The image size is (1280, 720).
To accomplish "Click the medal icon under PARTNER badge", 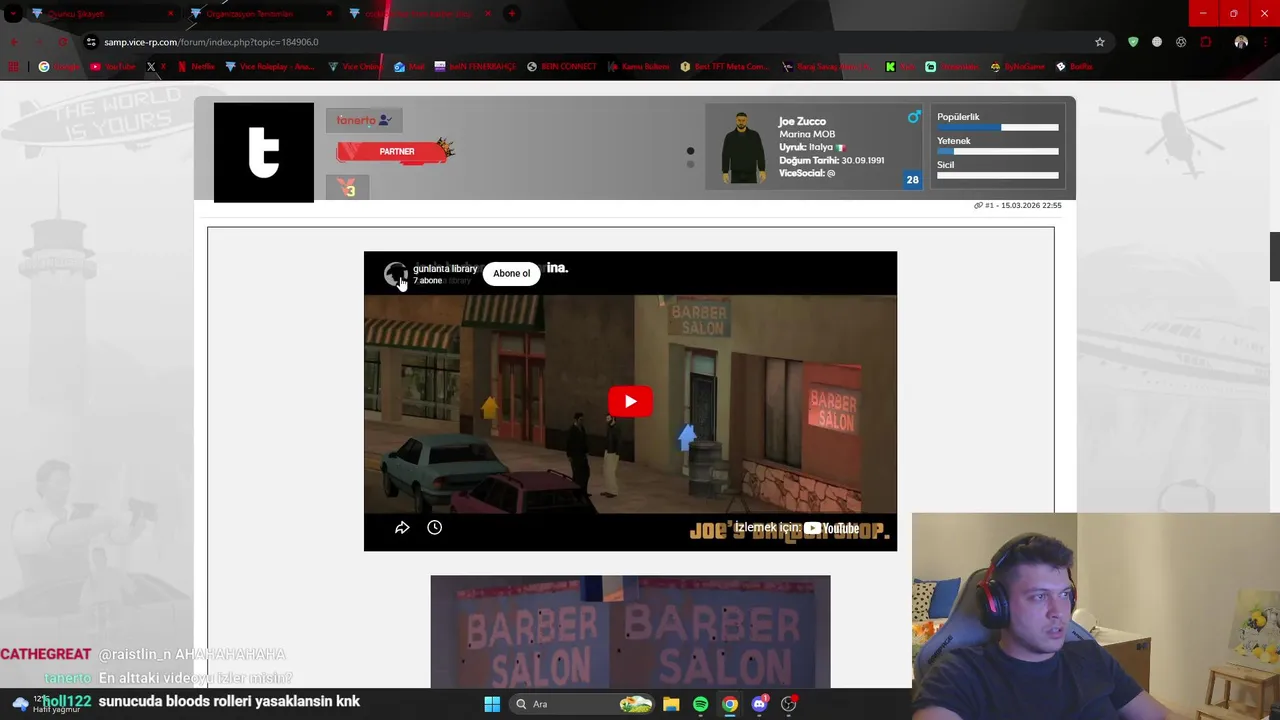I will click(x=348, y=187).
